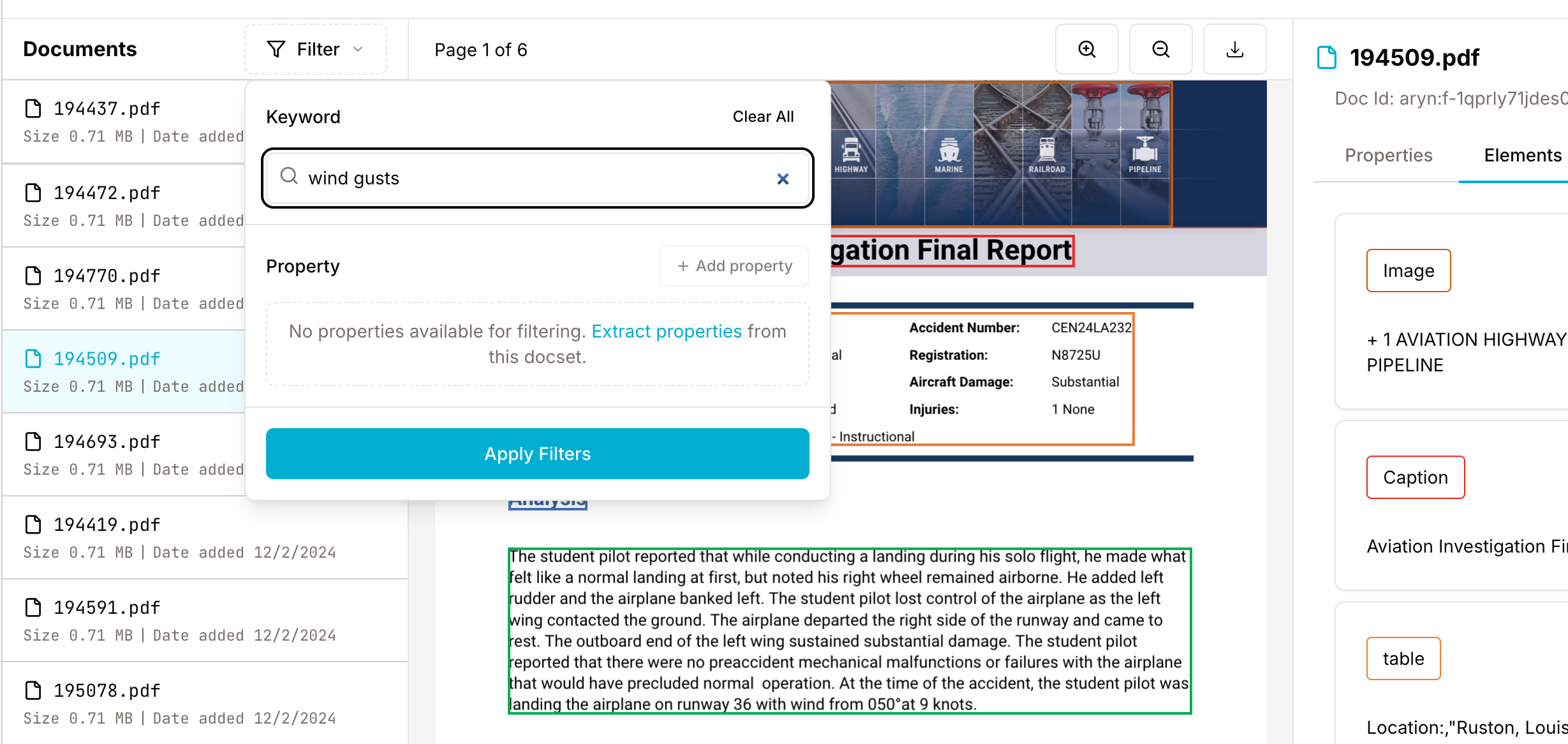Click file icon next to 194419.pdf
The image size is (1568, 744).
(x=33, y=525)
